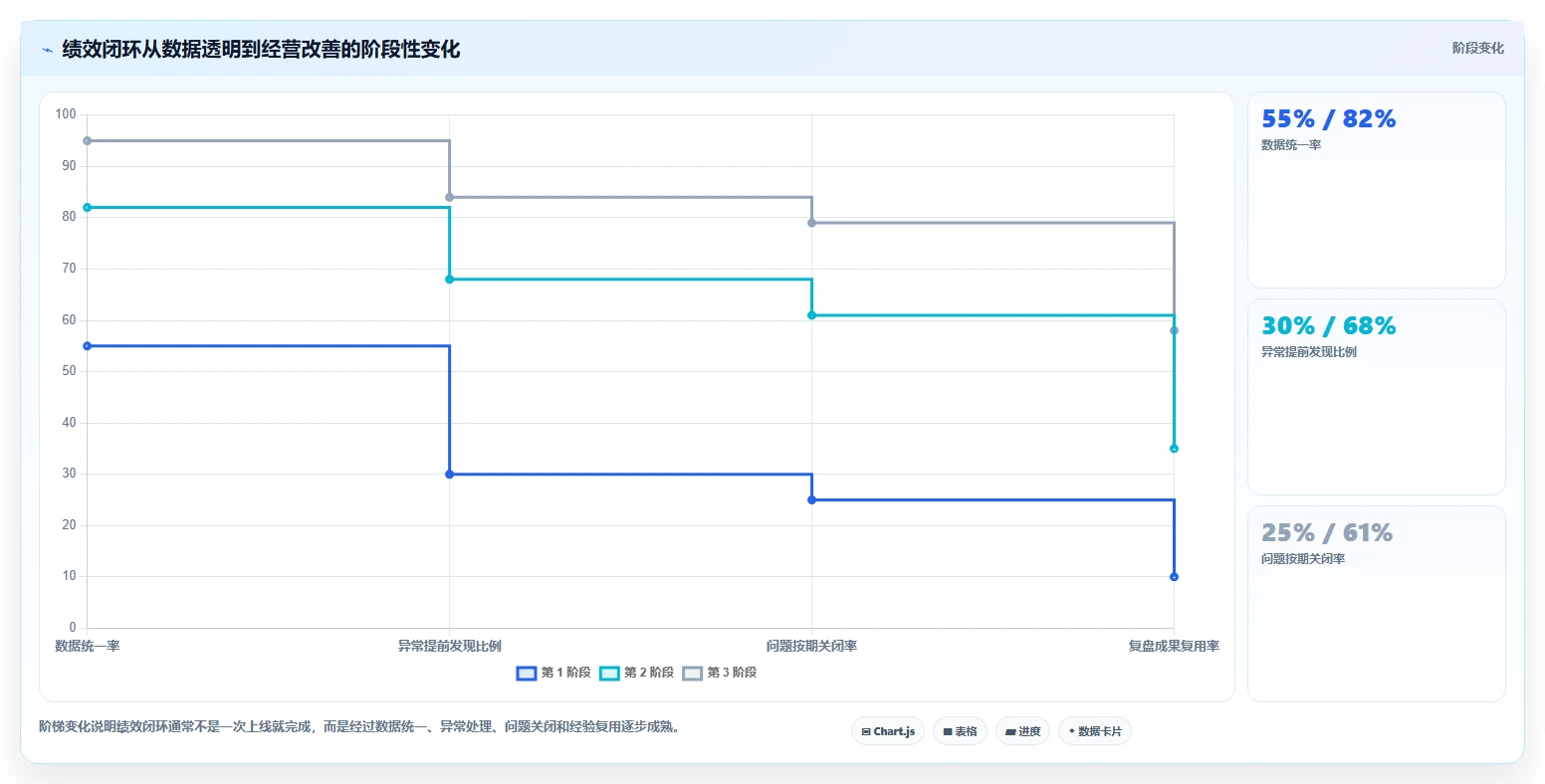
Task: Click the 异常提前发现比例 x-axis label
Action: tap(450, 647)
